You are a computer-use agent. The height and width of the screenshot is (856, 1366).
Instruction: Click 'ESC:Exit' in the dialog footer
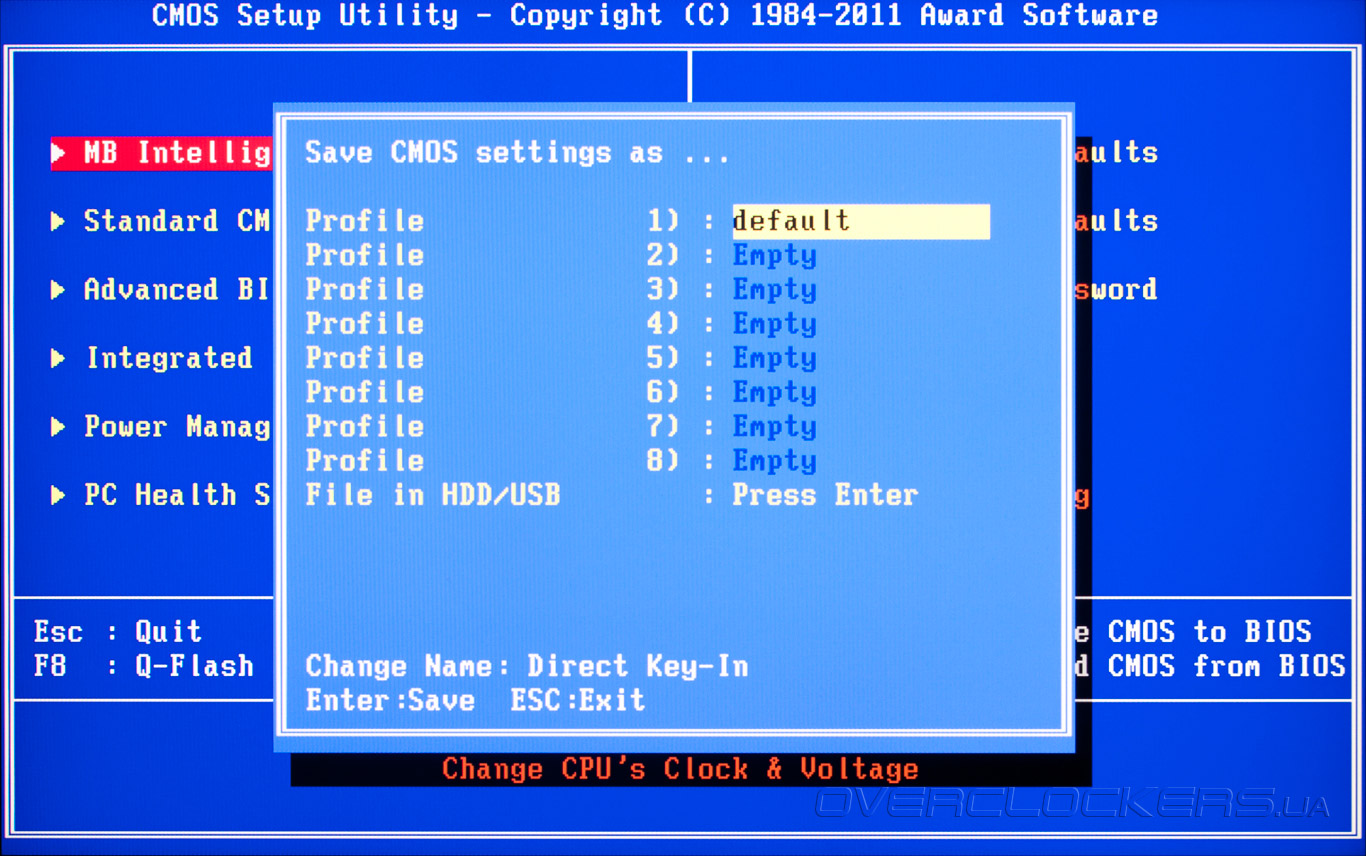point(578,700)
